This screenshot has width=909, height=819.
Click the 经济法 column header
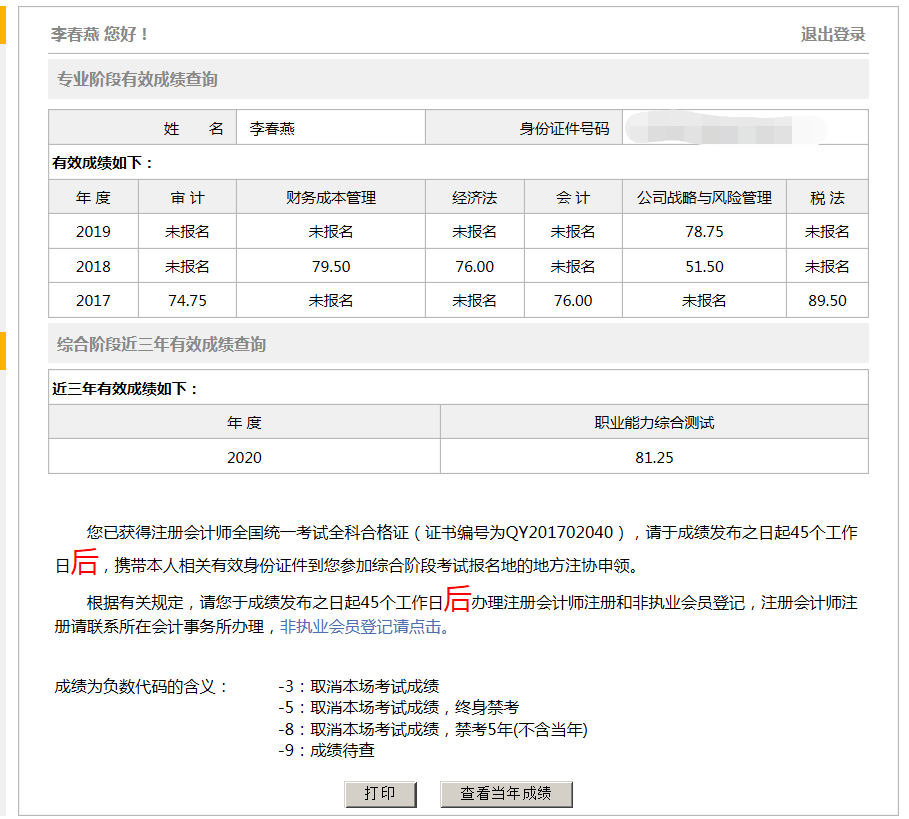[474, 198]
